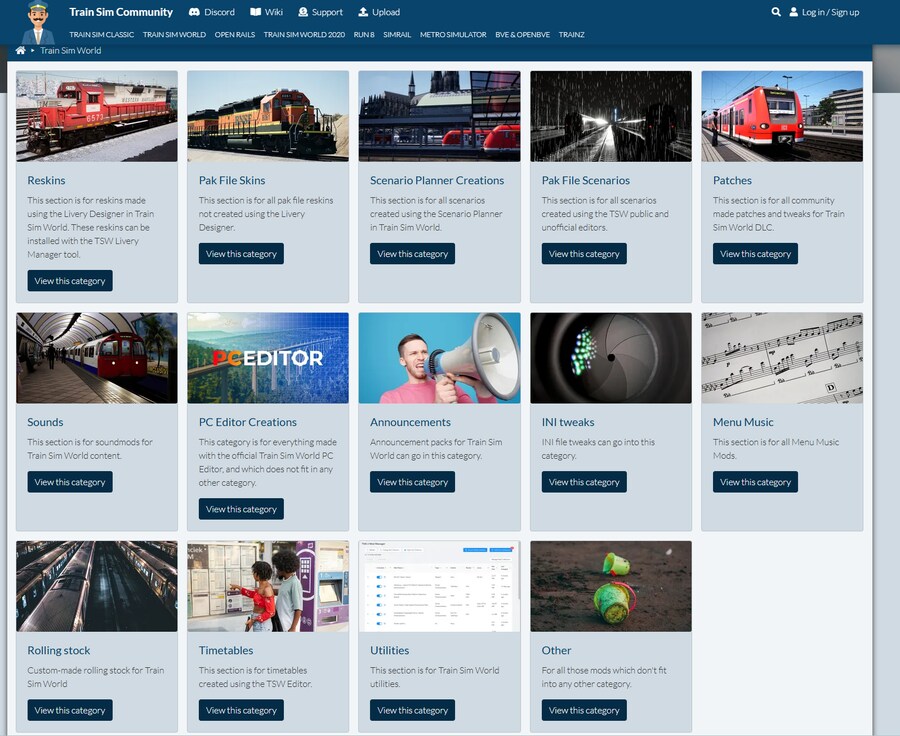Open the Trainz nav item

coord(572,35)
